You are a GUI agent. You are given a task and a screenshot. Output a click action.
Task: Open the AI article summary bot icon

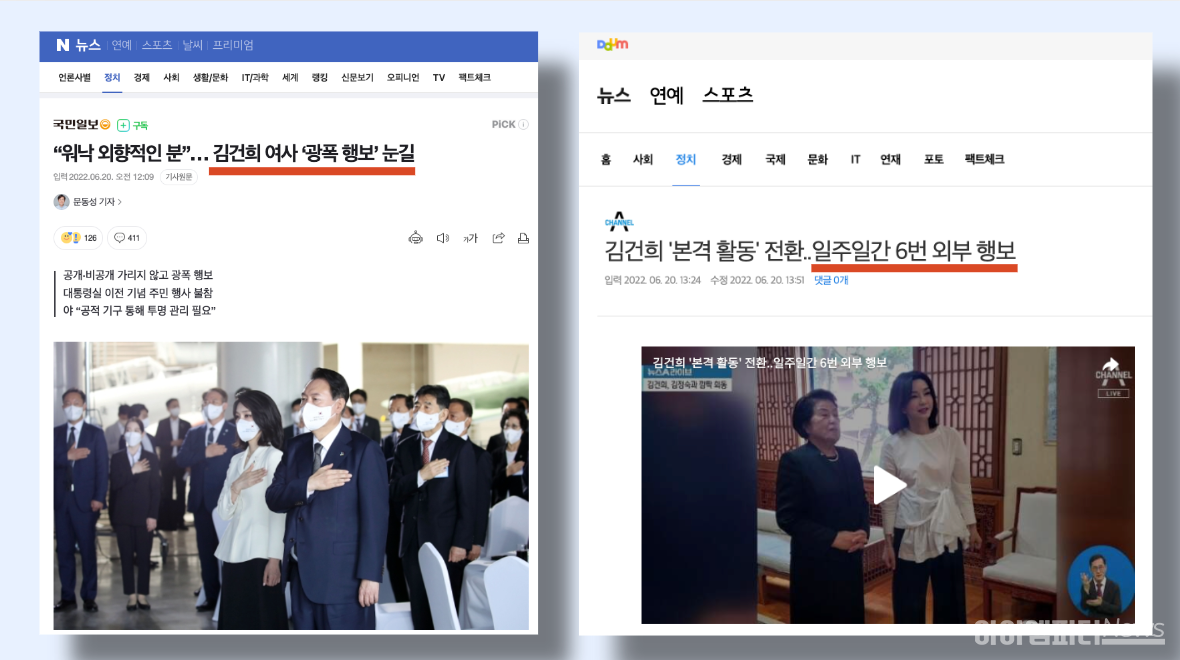tap(415, 237)
